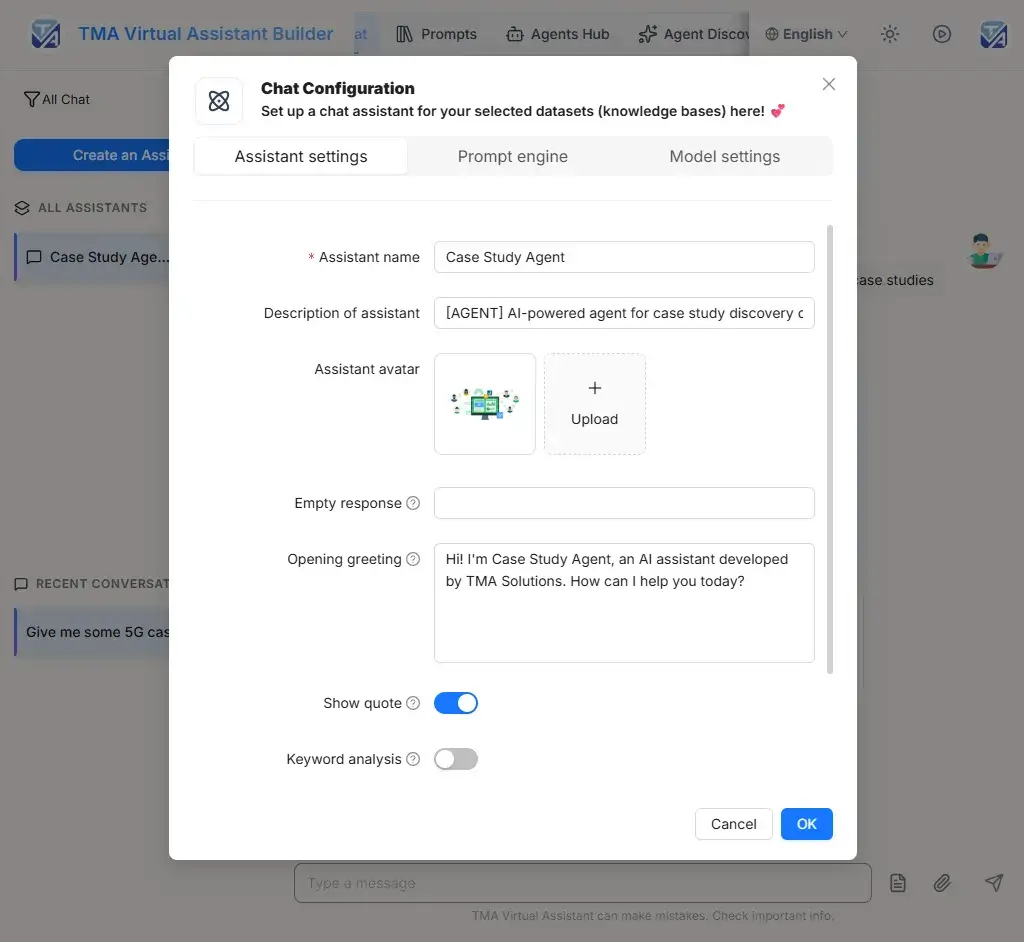Image resolution: width=1024 pixels, height=942 pixels.
Task: Confirm settings with the OK button
Action: coord(806,823)
